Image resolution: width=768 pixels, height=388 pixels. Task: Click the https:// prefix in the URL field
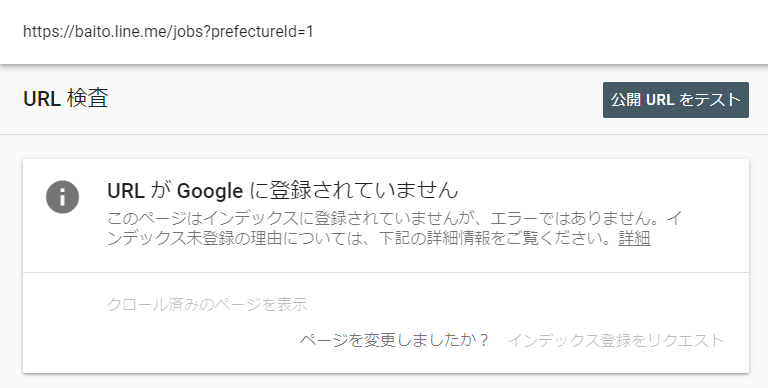coord(49,32)
